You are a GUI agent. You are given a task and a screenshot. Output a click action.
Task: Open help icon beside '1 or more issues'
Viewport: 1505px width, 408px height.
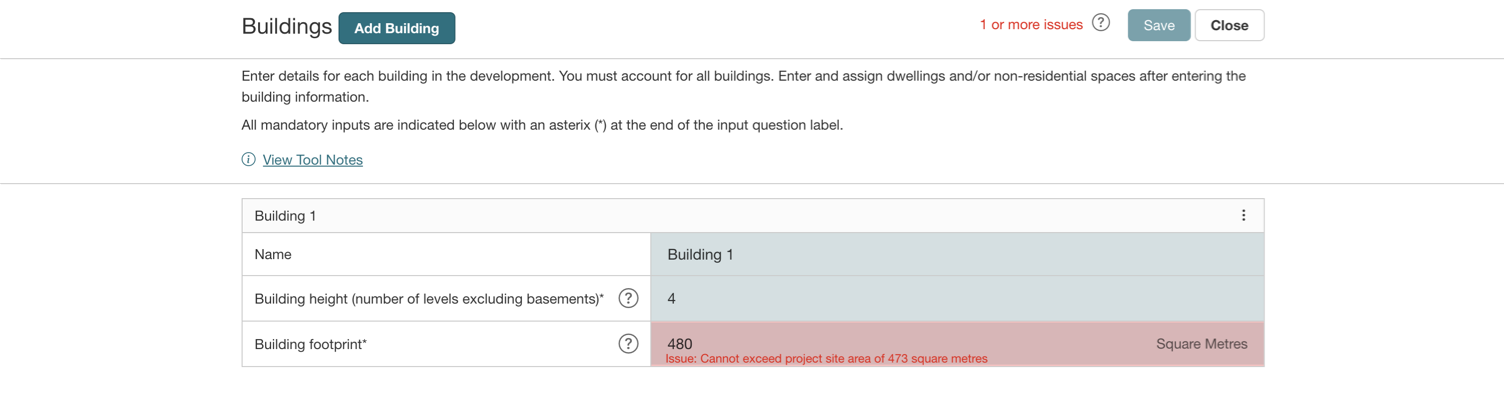tap(1101, 23)
